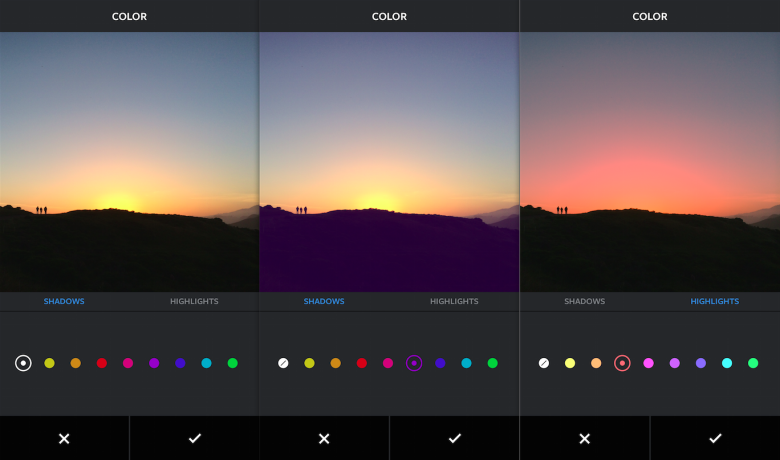Select the white ringed swatch in left panel
Viewport: 780px width, 460px height.
tap(23, 363)
